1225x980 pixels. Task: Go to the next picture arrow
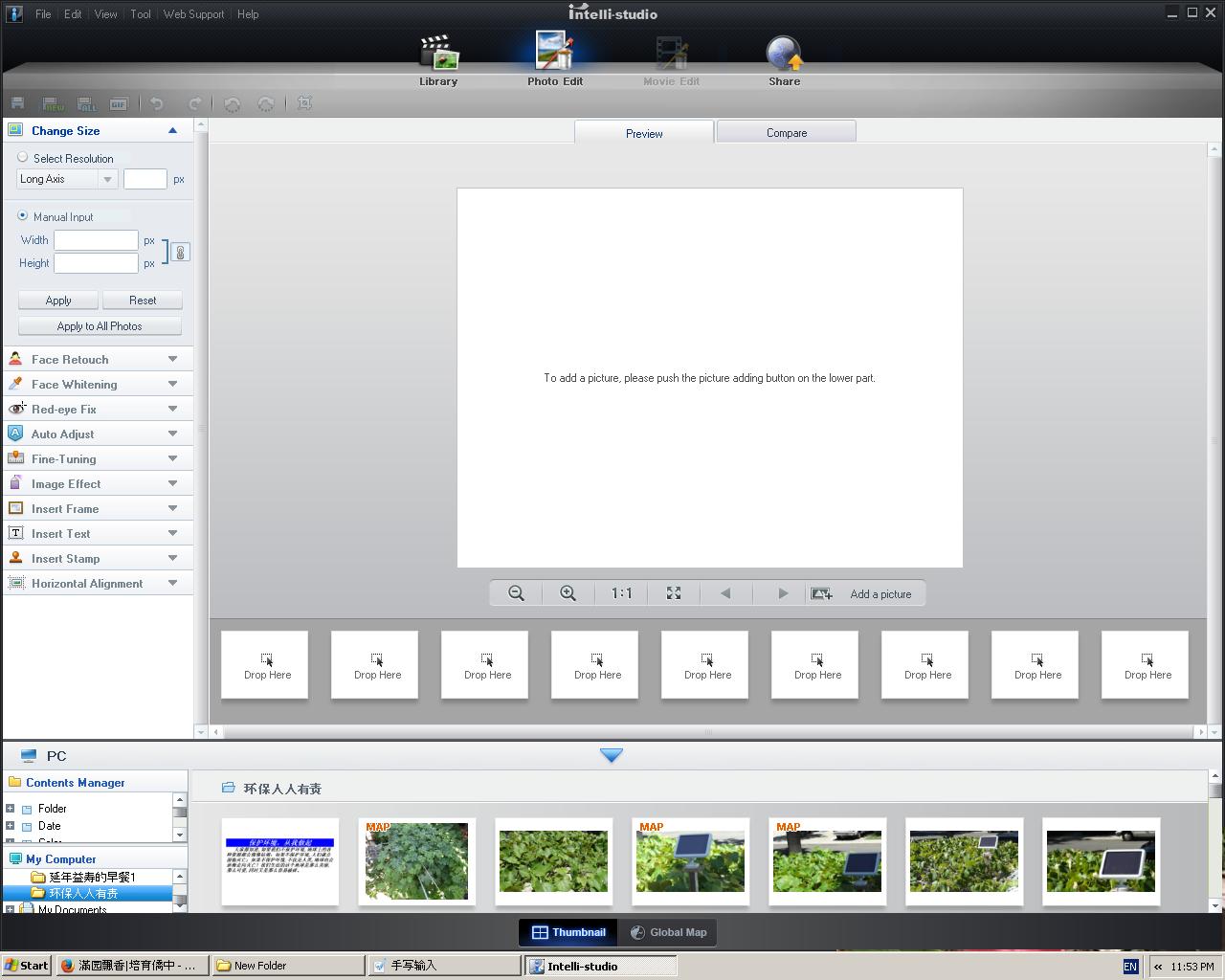[783, 593]
